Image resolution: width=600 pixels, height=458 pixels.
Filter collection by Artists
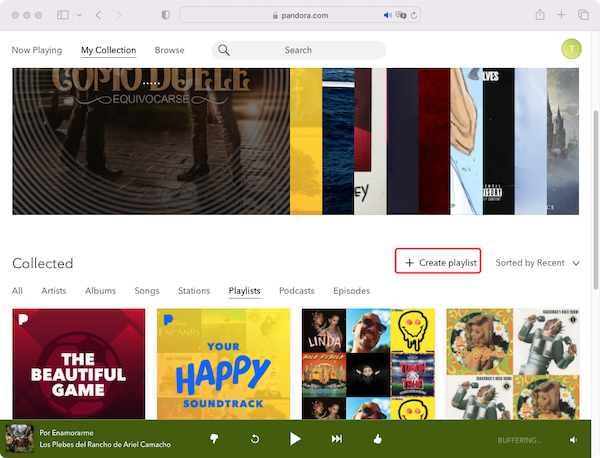pyautogui.click(x=54, y=291)
